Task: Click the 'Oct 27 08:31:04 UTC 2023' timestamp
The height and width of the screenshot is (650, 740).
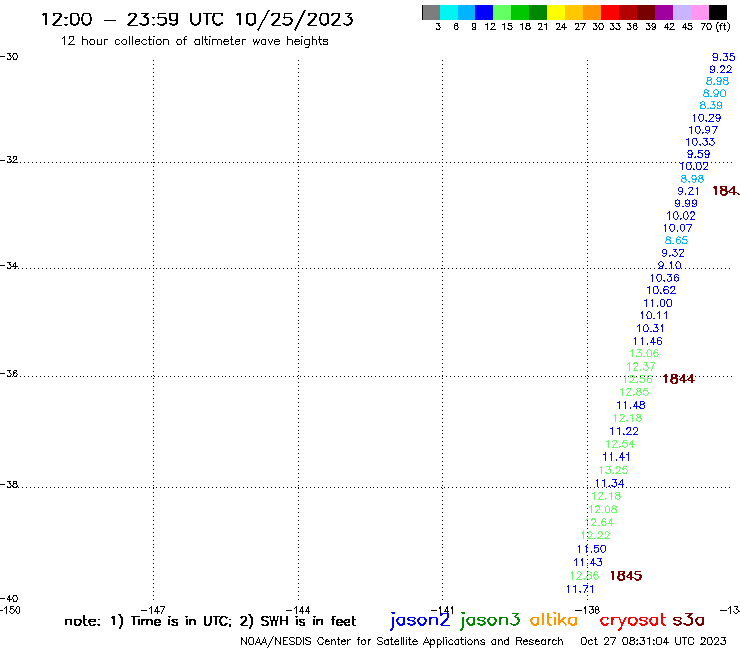Action: pos(653,641)
